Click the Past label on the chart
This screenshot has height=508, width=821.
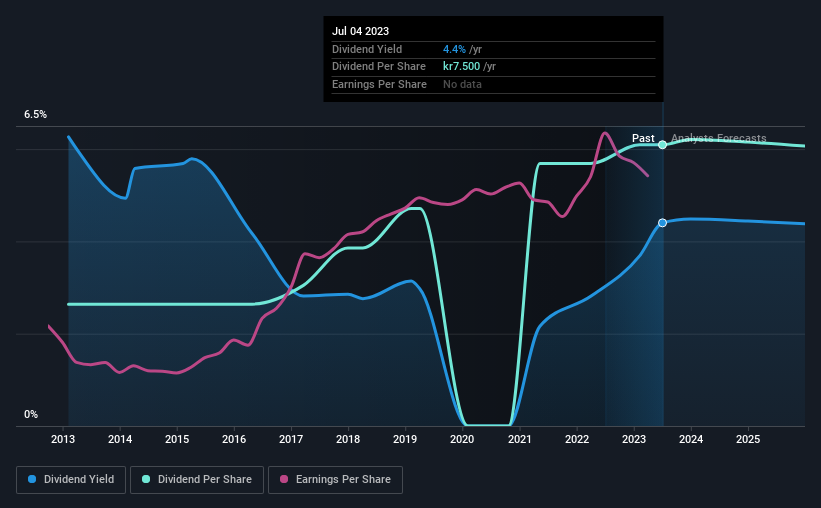coord(643,138)
